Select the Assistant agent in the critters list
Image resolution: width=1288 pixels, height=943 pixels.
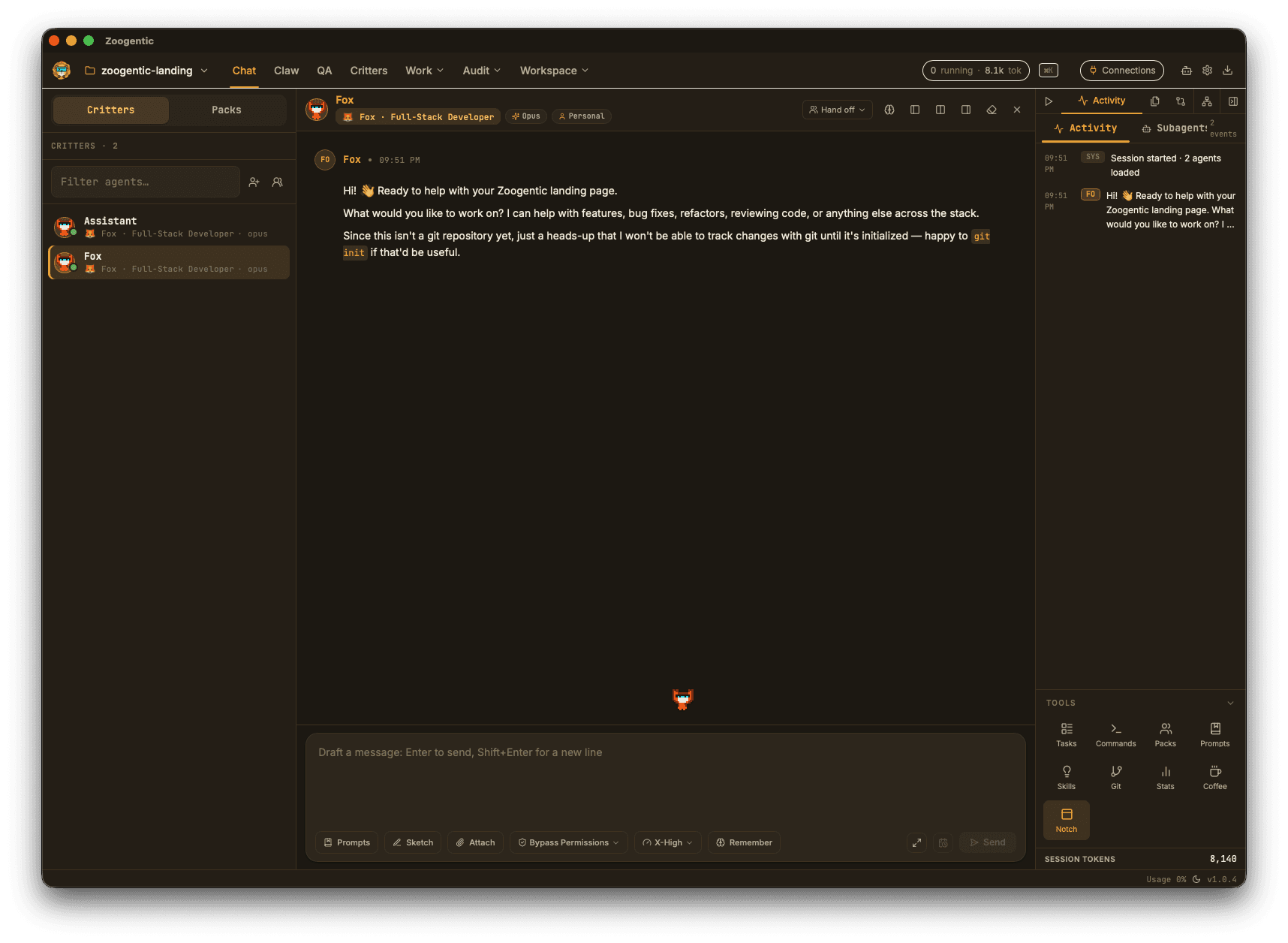pos(170,227)
